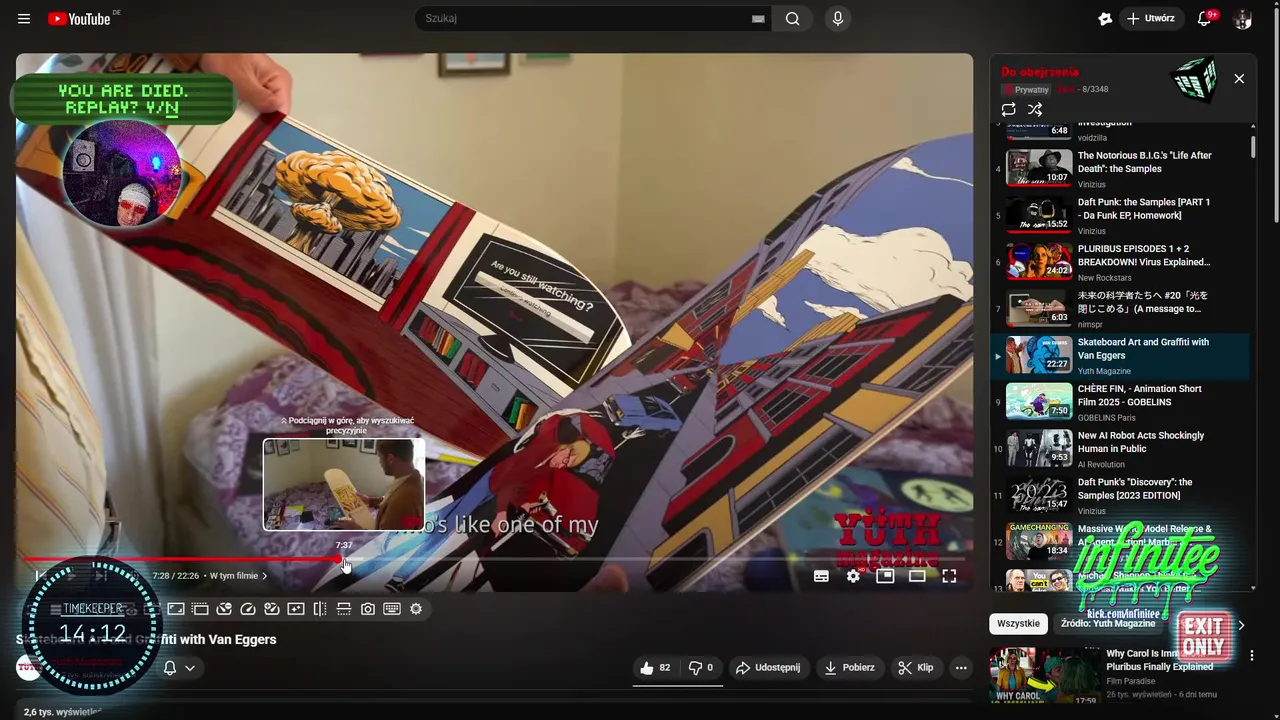The width and height of the screenshot is (1280, 720).
Task: Open the icon left of Utwórz
Action: pyautogui.click(x=1105, y=19)
